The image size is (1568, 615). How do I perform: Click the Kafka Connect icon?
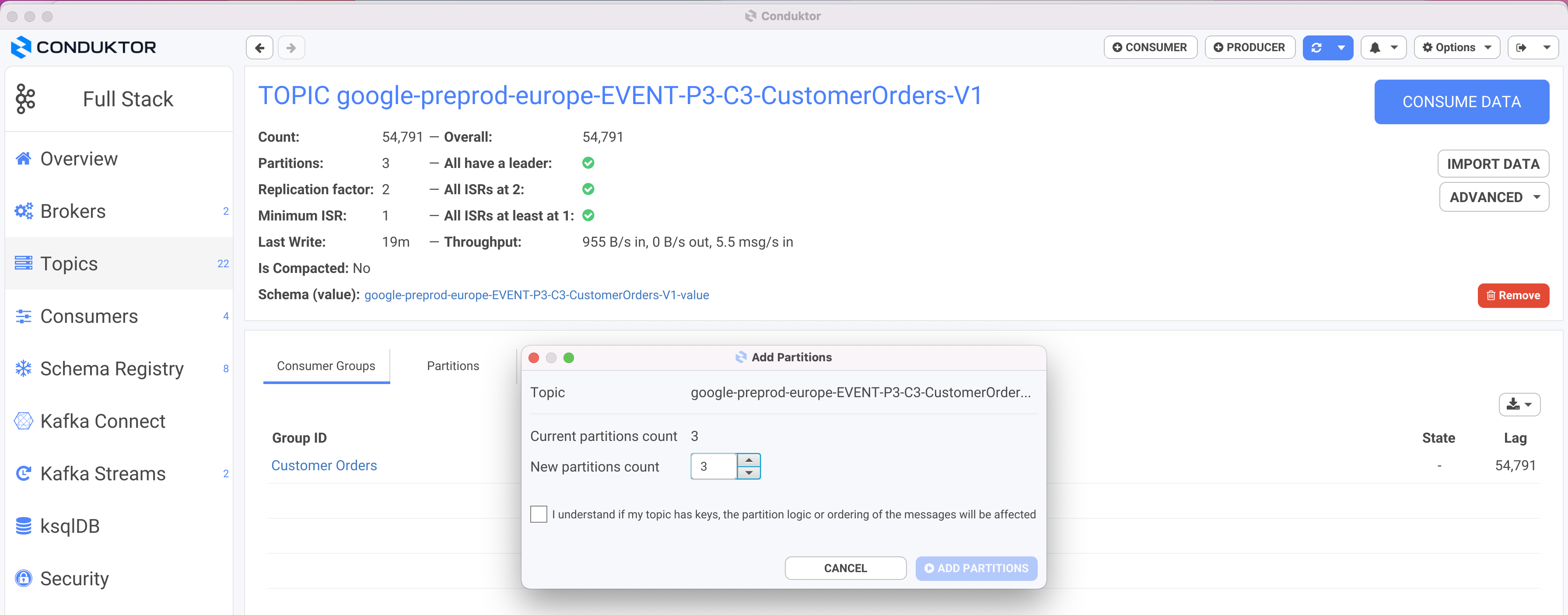click(23, 421)
